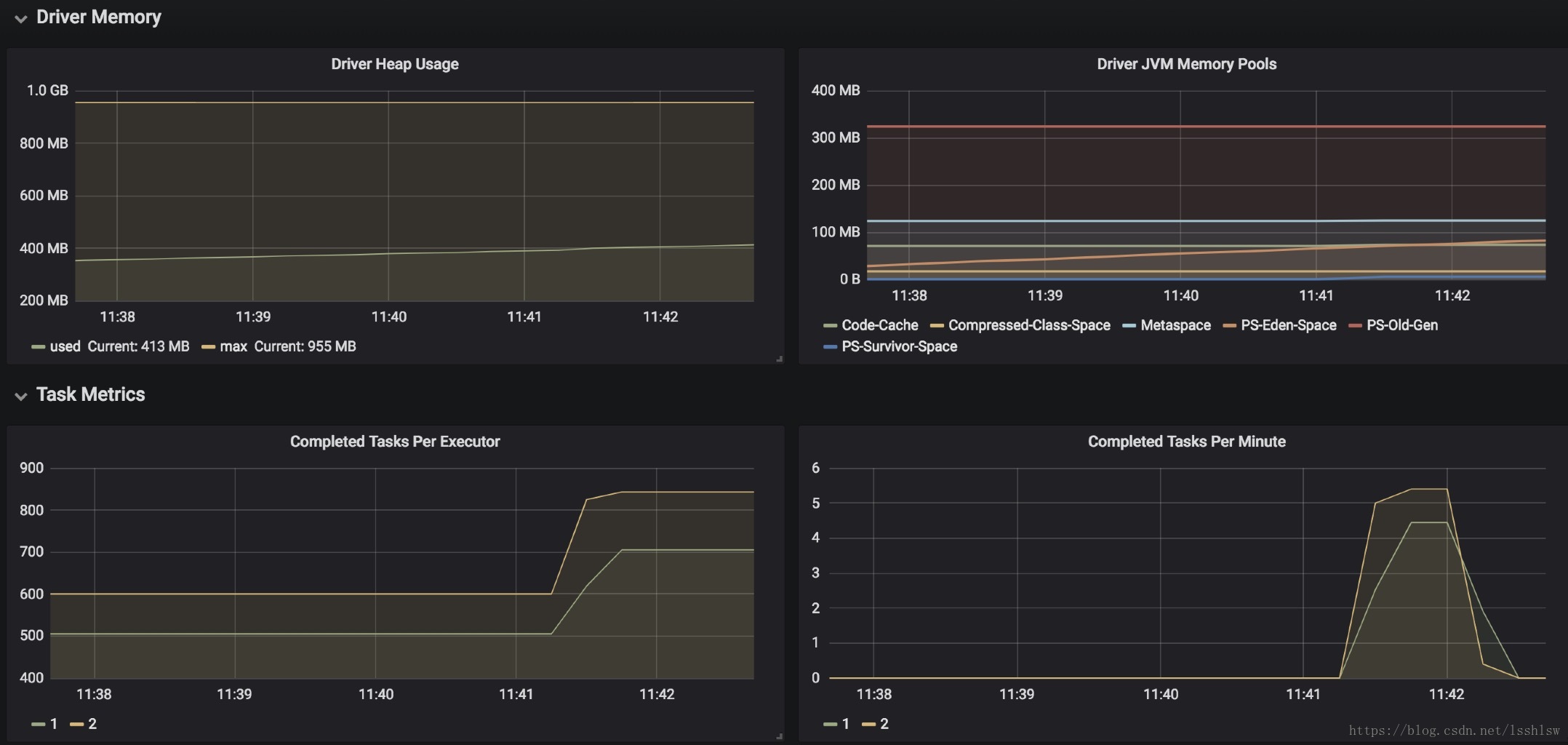Image resolution: width=1568 pixels, height=745 pixels.
Task: Open the color swatch for the 'max' series
Action: click(x=208, y=347)
